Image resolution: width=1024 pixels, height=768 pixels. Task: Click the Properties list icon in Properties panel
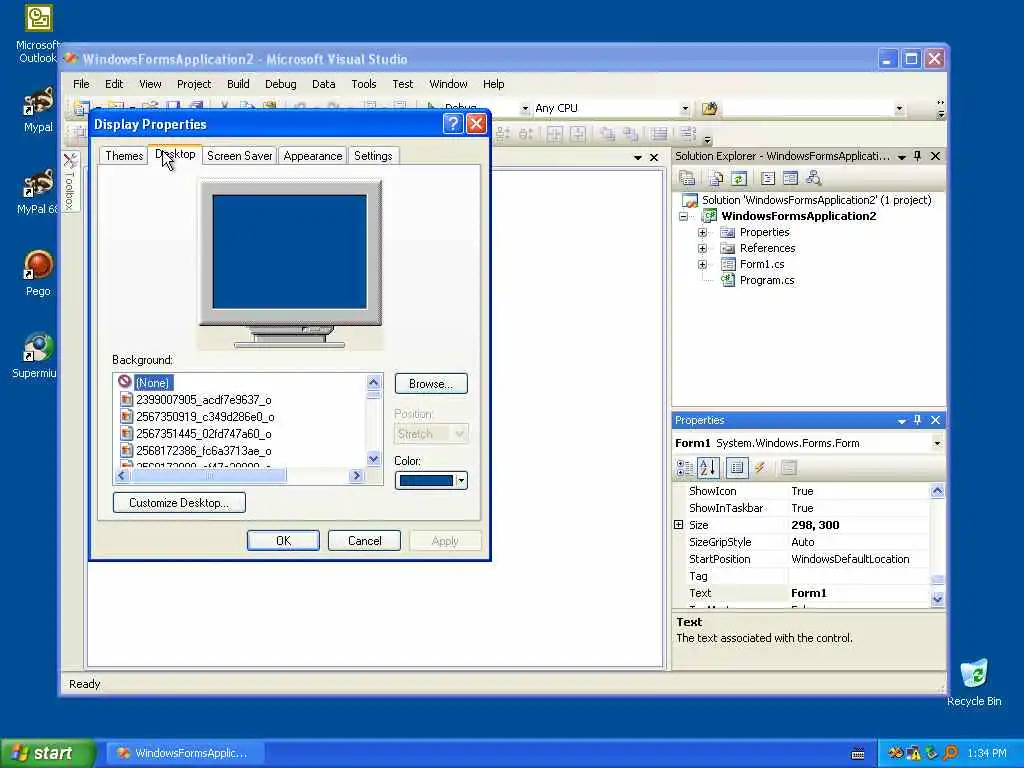pyautogui.click(x=737, y=468)
